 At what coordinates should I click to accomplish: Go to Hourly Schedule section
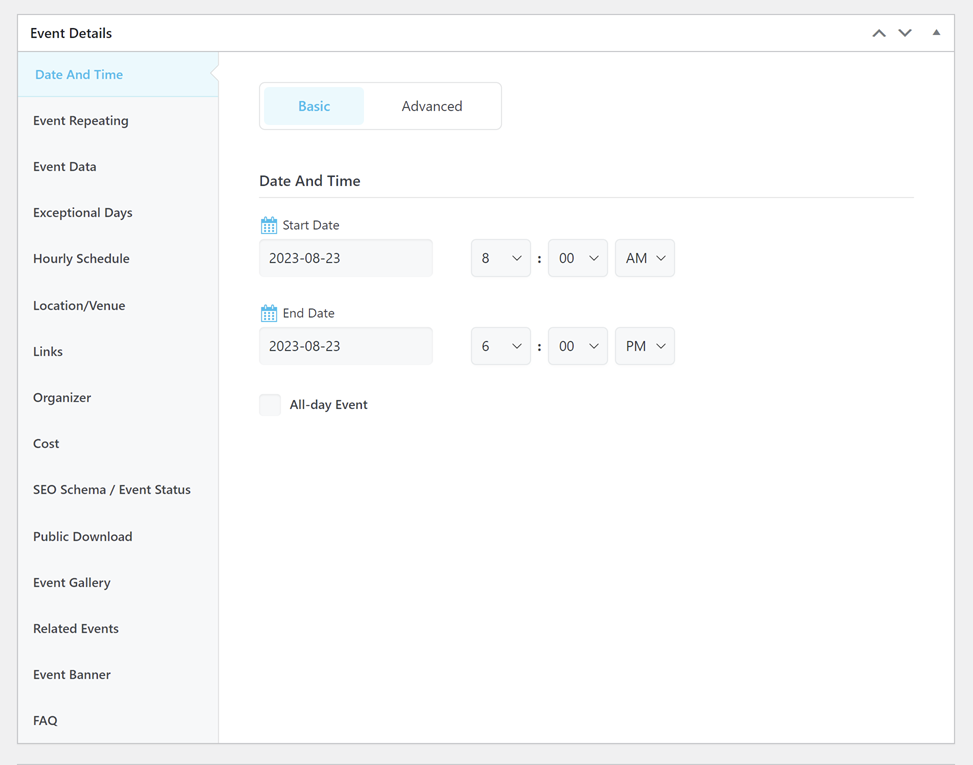(81, 259)
